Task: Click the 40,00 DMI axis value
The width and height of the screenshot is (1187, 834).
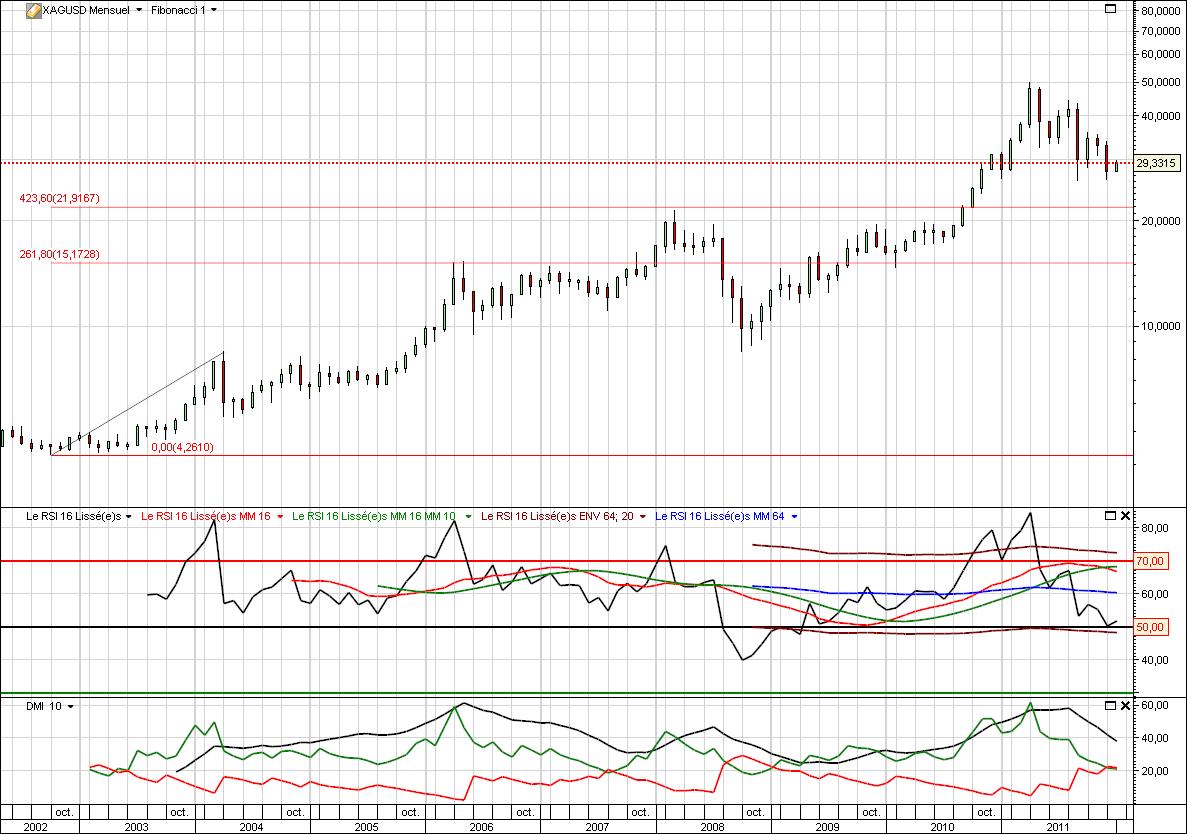Action: pyautogui.click(x=1154, y=738)
